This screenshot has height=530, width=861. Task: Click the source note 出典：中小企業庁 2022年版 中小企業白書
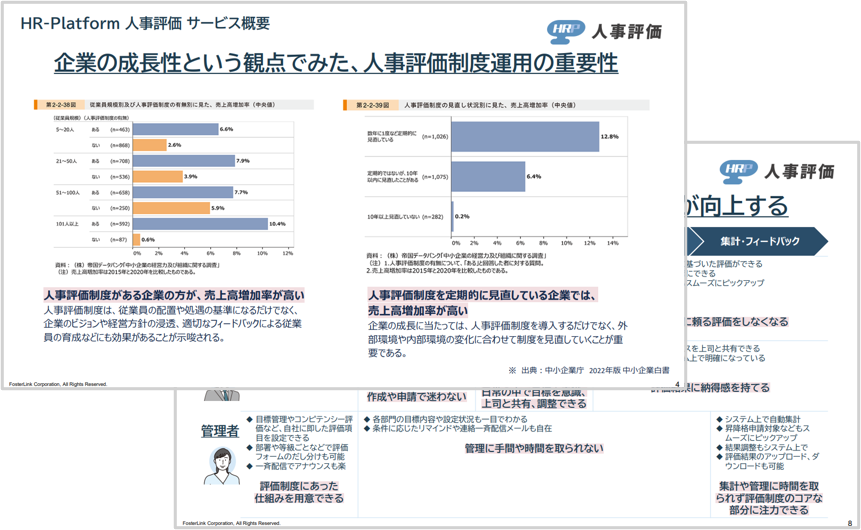coord(595,371)
